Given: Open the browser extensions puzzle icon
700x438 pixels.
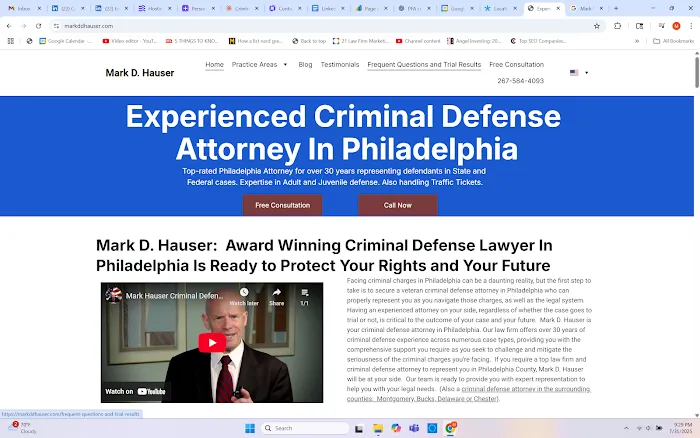Looking at the screenshot, I should 617,26.
